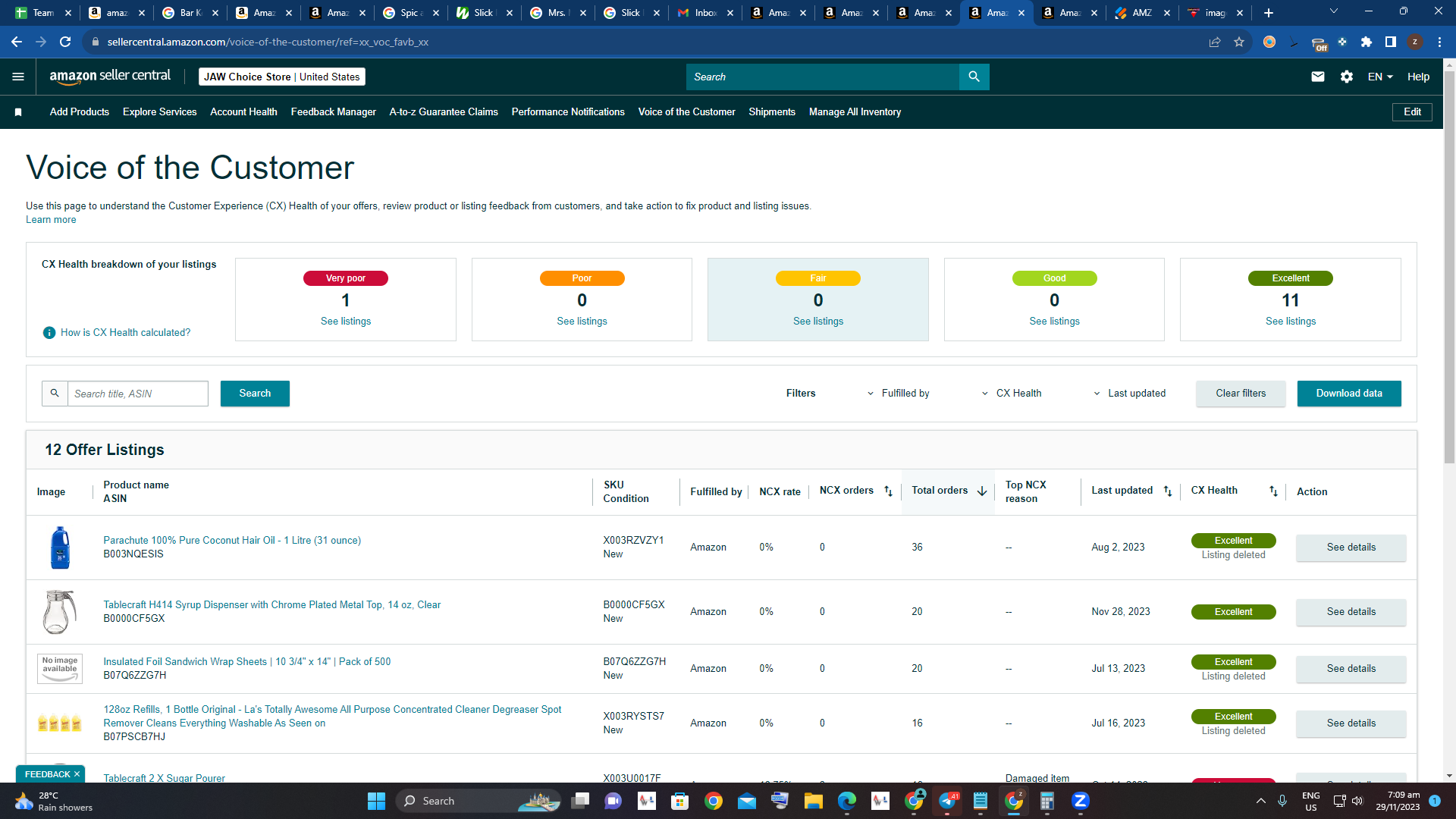This screenshot has height=819, width=1456.
Task: Open Help in the header
Action: [1418, 77]
